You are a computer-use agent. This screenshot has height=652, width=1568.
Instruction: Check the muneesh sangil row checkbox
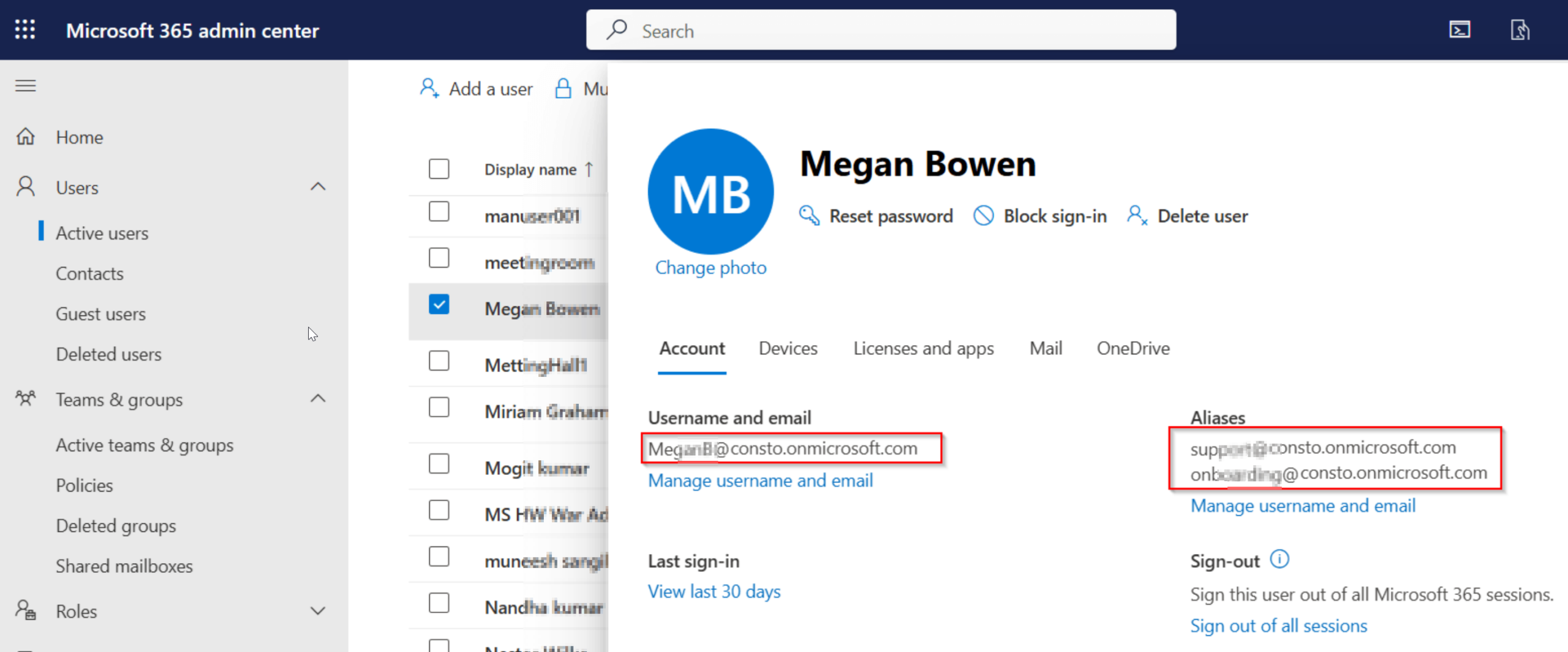coord(439,556)
